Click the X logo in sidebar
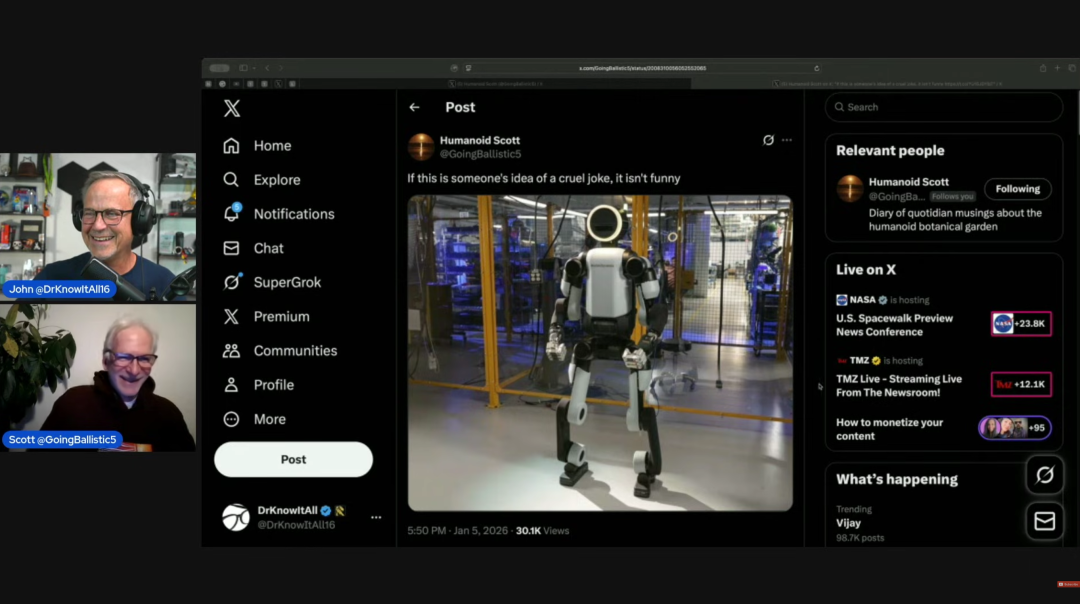The image size is (1080, 604). click(232, 109)
